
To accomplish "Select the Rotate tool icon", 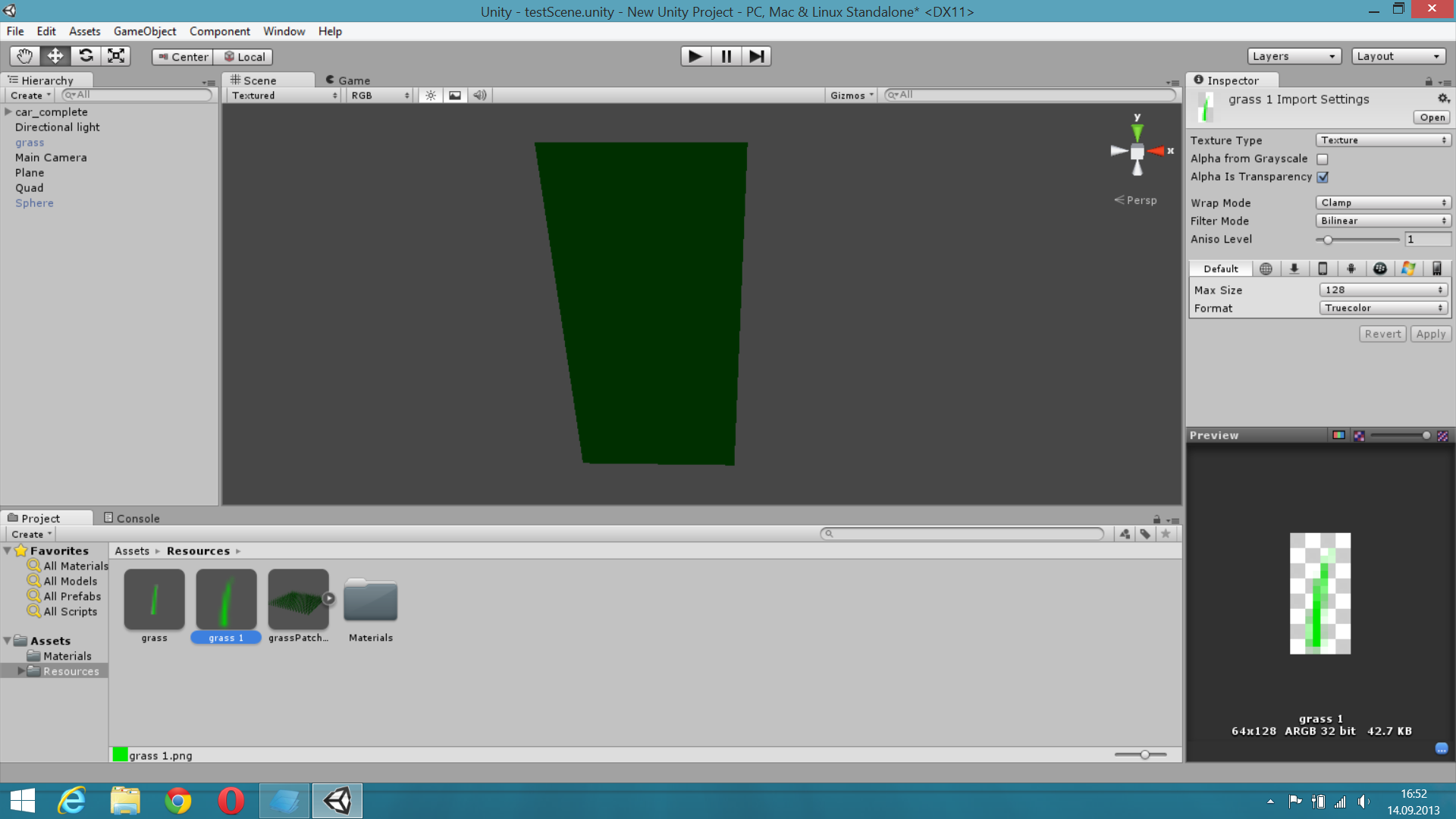I will 86,56.
